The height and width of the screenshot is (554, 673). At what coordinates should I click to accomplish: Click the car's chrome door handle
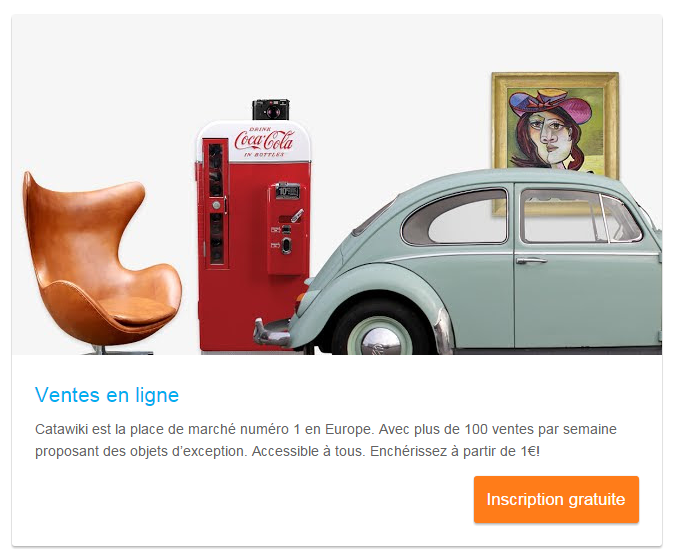[x=531, y=260]
